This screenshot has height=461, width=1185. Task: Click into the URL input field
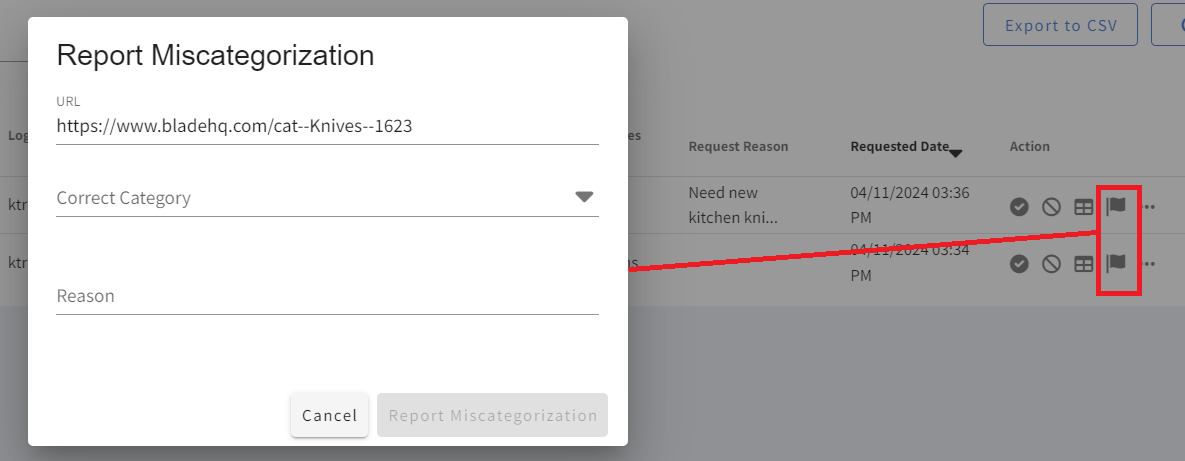[327, 126]
